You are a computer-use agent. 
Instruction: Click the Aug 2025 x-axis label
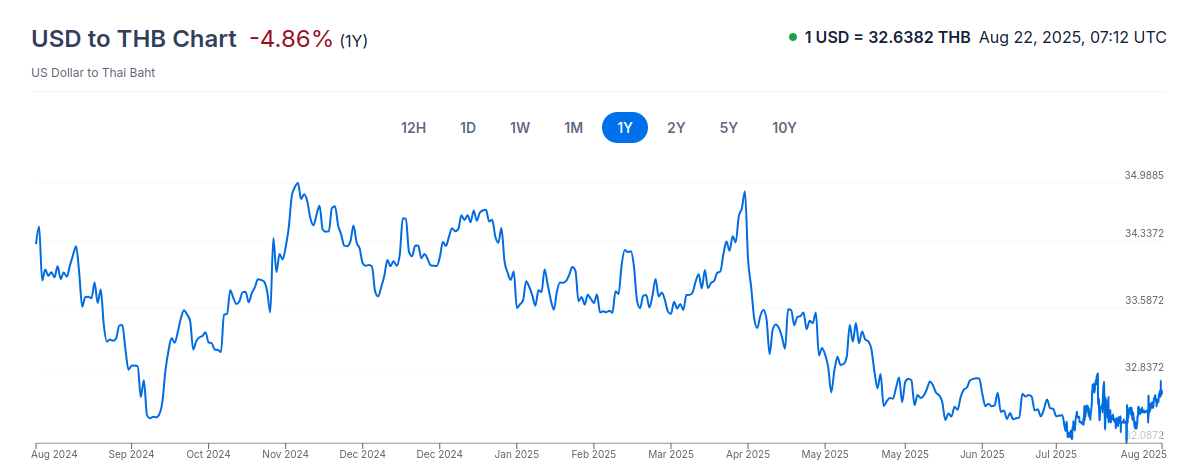1142,455
